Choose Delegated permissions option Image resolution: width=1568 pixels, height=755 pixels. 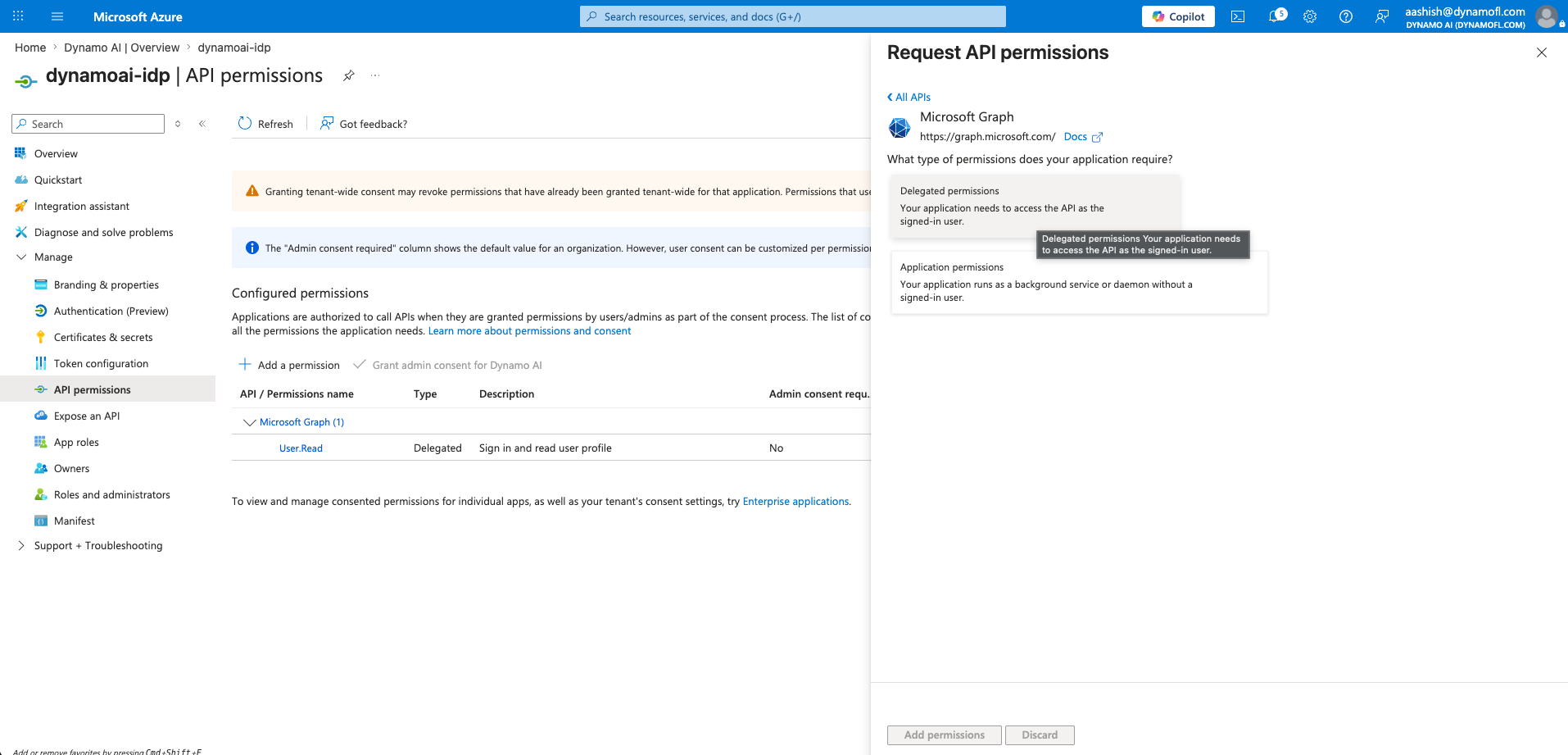point(1036,206)
